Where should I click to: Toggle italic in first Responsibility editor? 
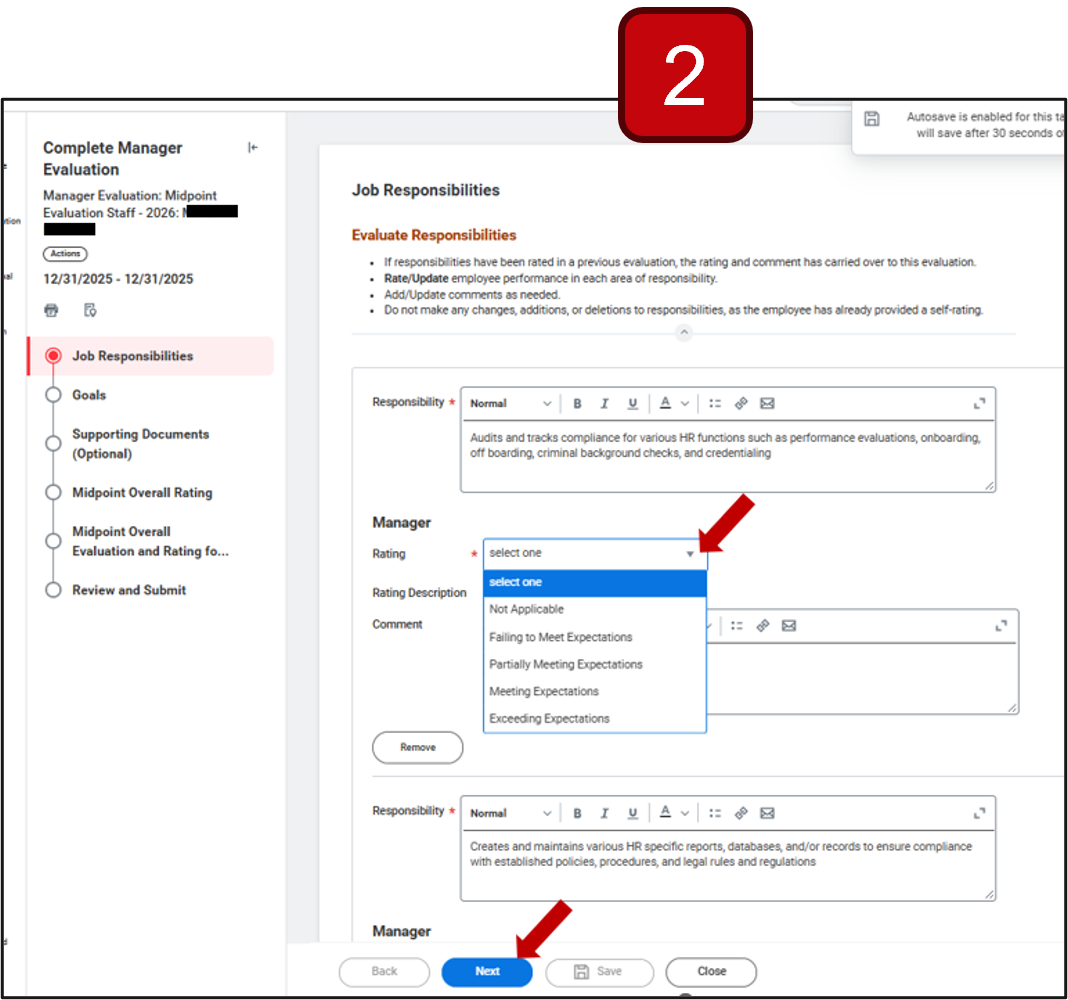(x=604, y=403)
